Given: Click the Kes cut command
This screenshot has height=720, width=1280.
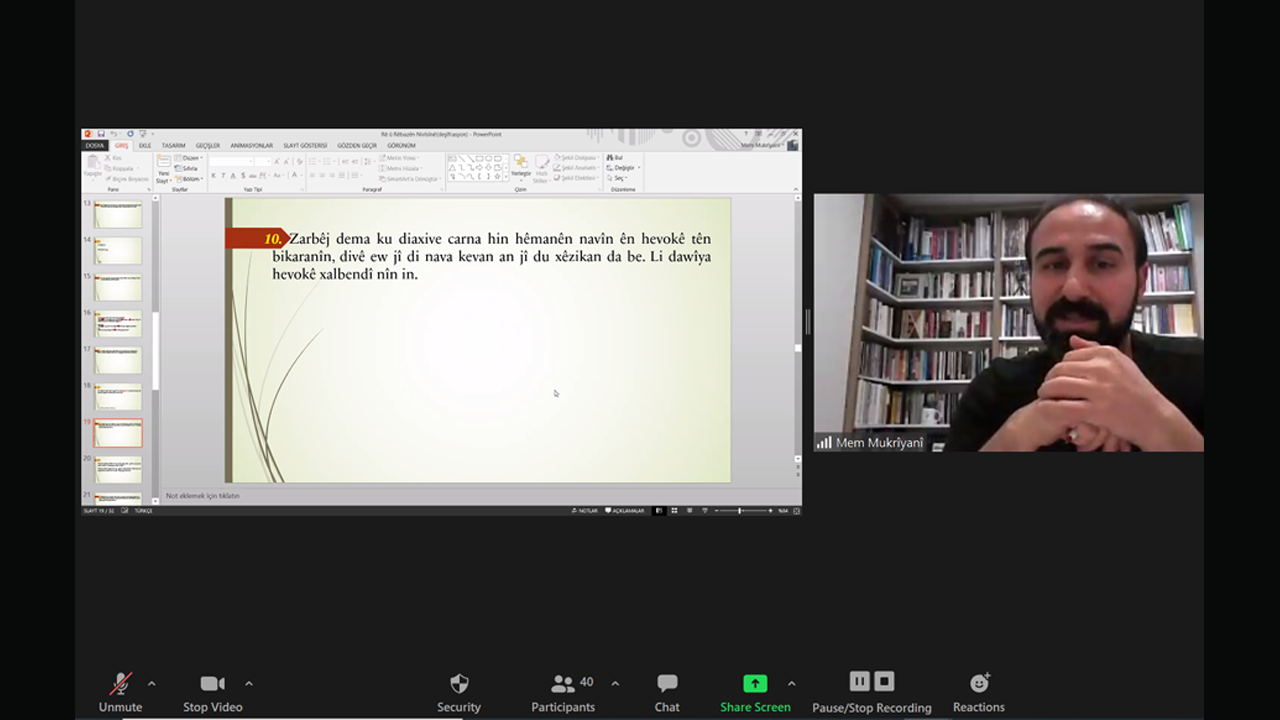Looking at the screenshot, I should [113, 158].
